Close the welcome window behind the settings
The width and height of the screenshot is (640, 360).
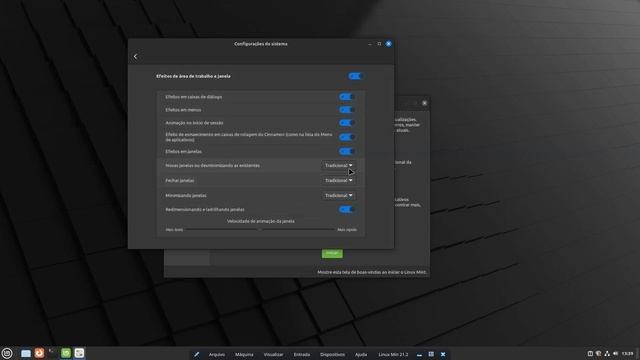(424, 103)
